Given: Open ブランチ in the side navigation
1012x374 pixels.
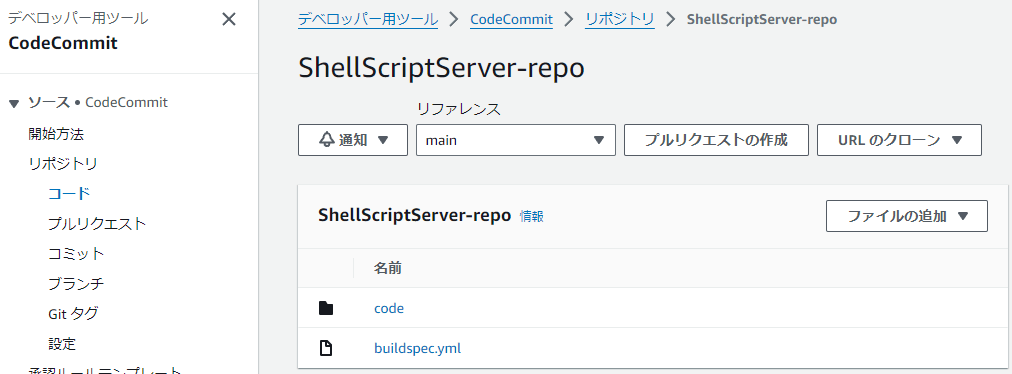Looking at the screenshot, I should 76,284.
